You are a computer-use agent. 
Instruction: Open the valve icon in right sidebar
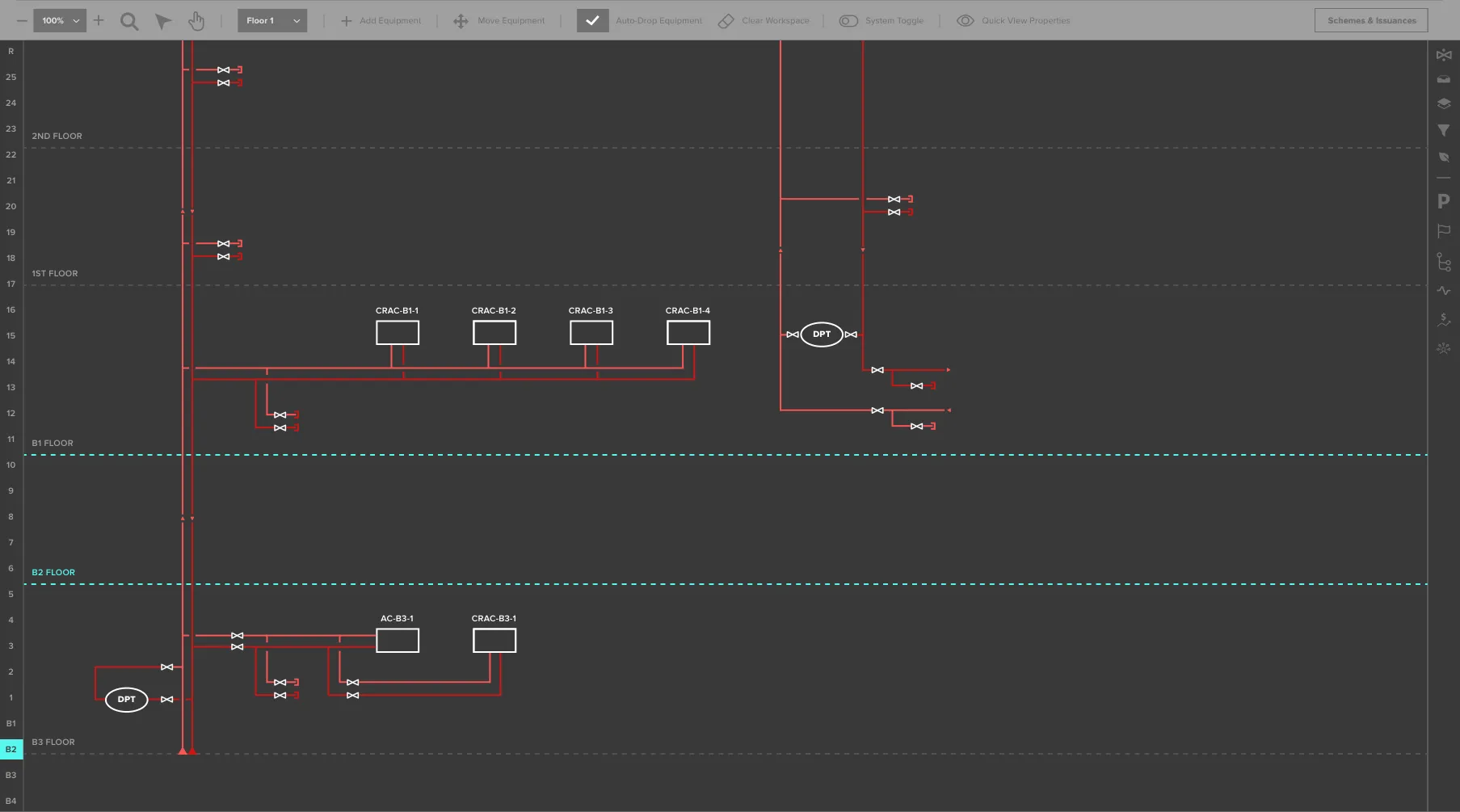(x=1444, y=55)
